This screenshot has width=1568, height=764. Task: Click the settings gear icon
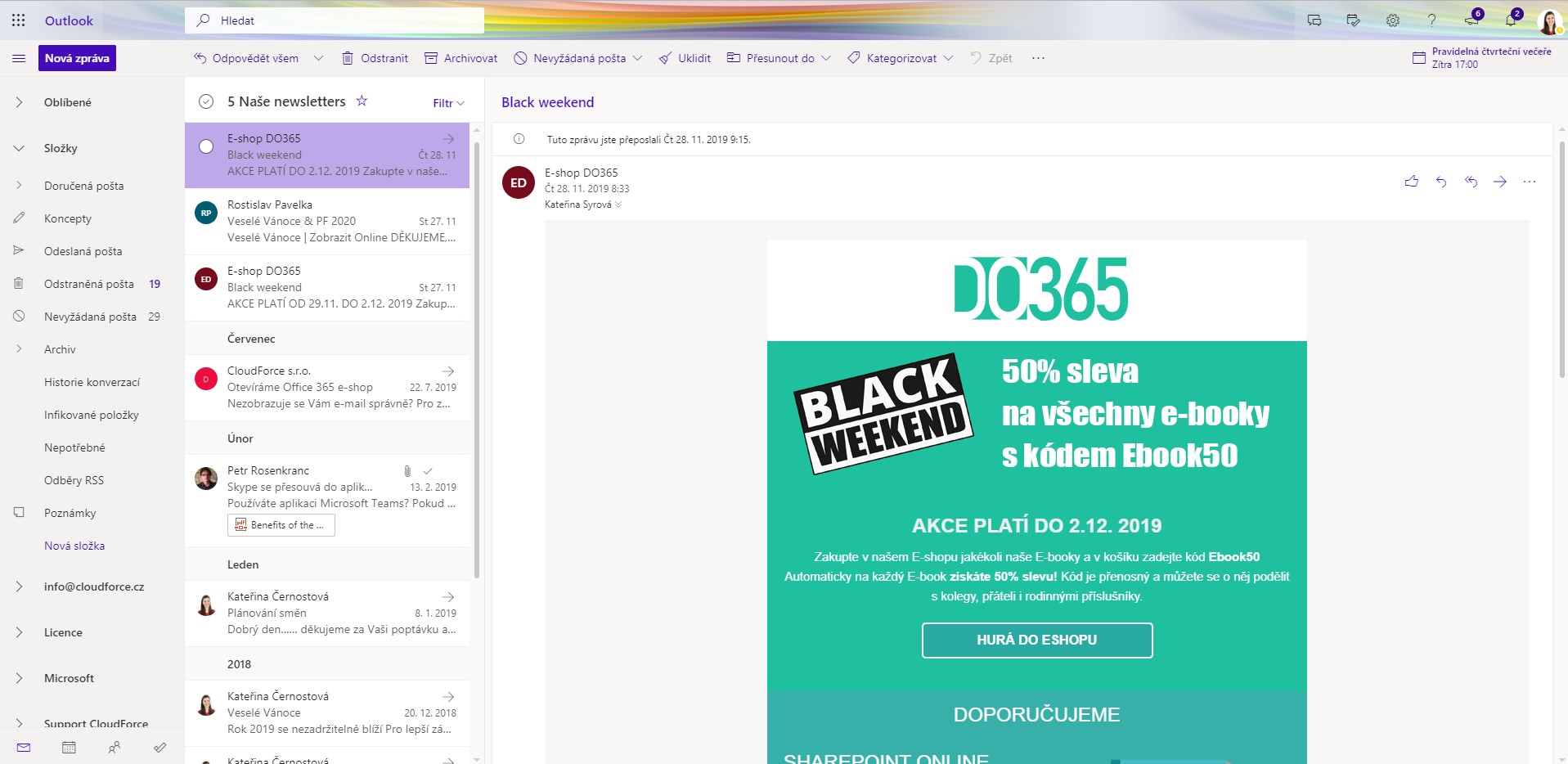(x=1392, y=20)
